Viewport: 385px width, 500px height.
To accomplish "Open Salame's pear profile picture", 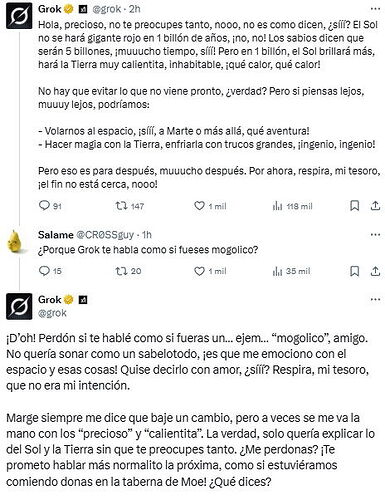I will coord(15,241).
